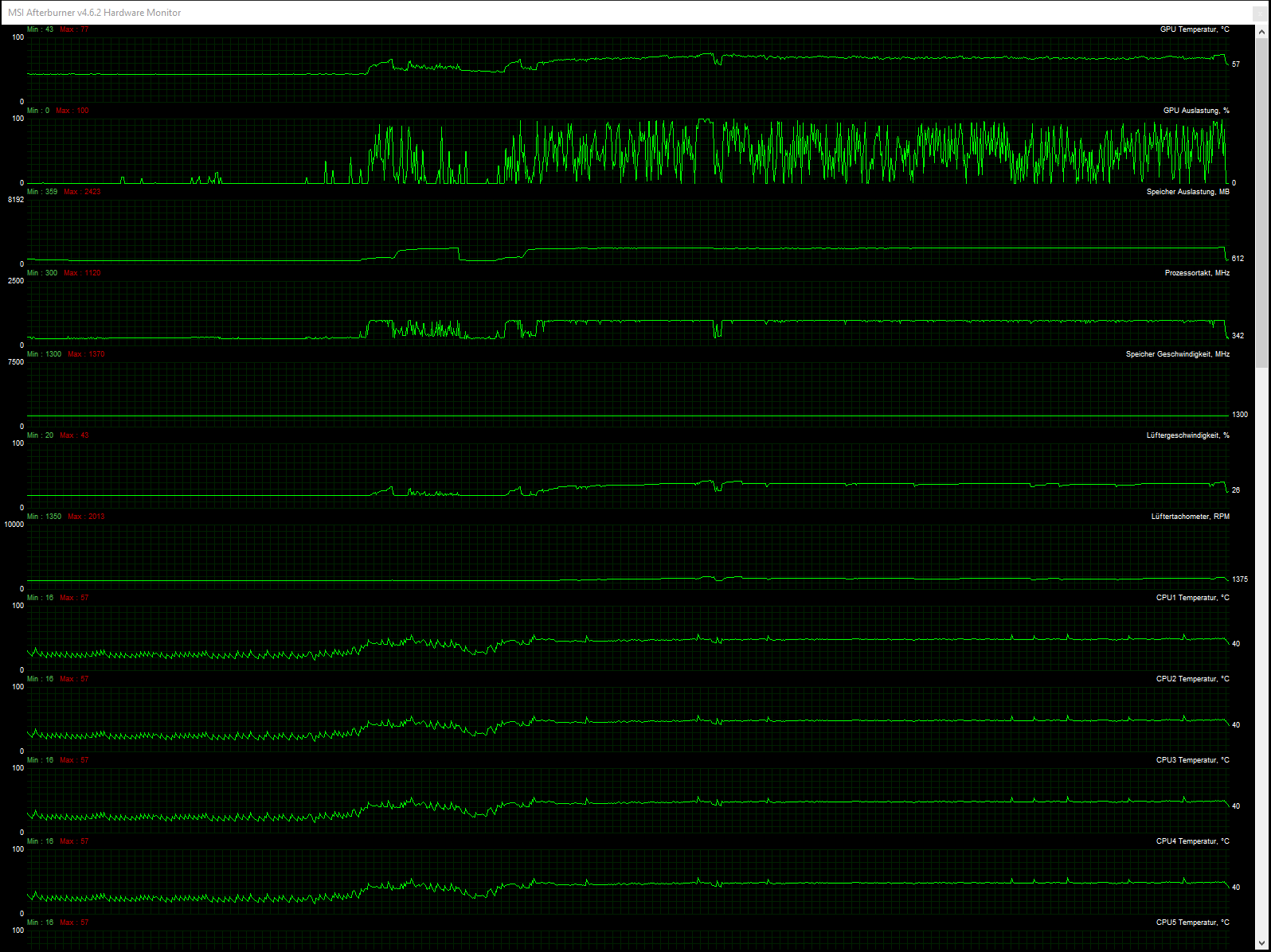Click the GPU temperature Max 77 readout

coord(74,29)
